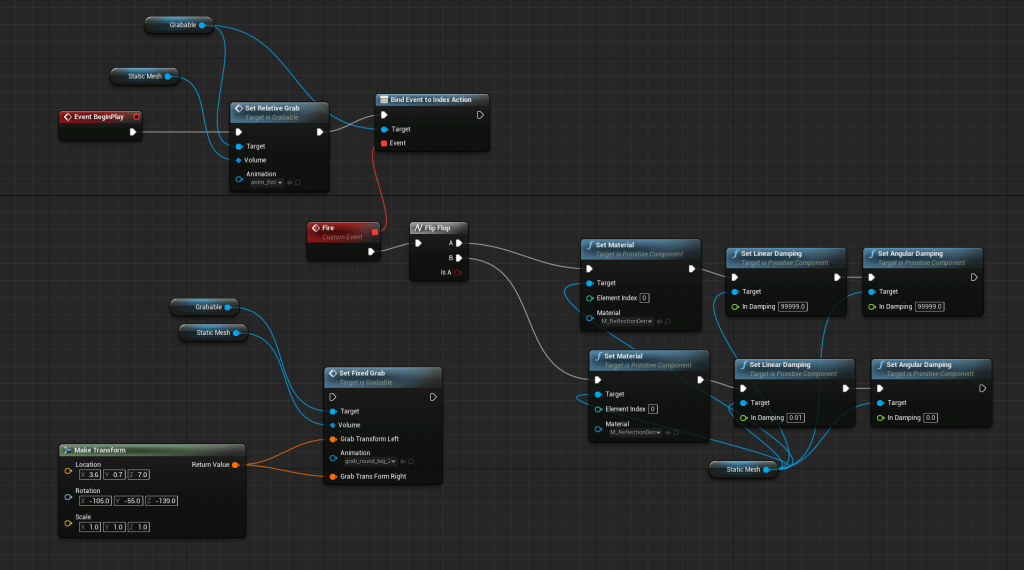Click the Grab Trans Form Right input pin

(332, 476)
